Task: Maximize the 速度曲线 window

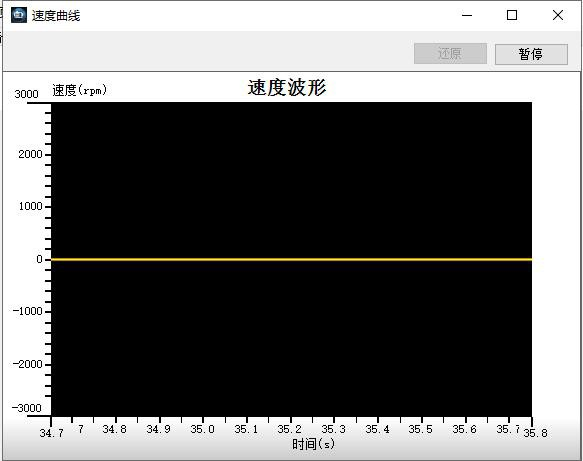Action: pos(512,15)
